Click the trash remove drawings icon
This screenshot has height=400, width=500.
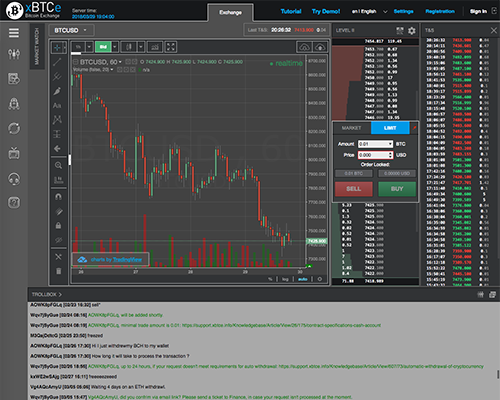pos(58,271)
